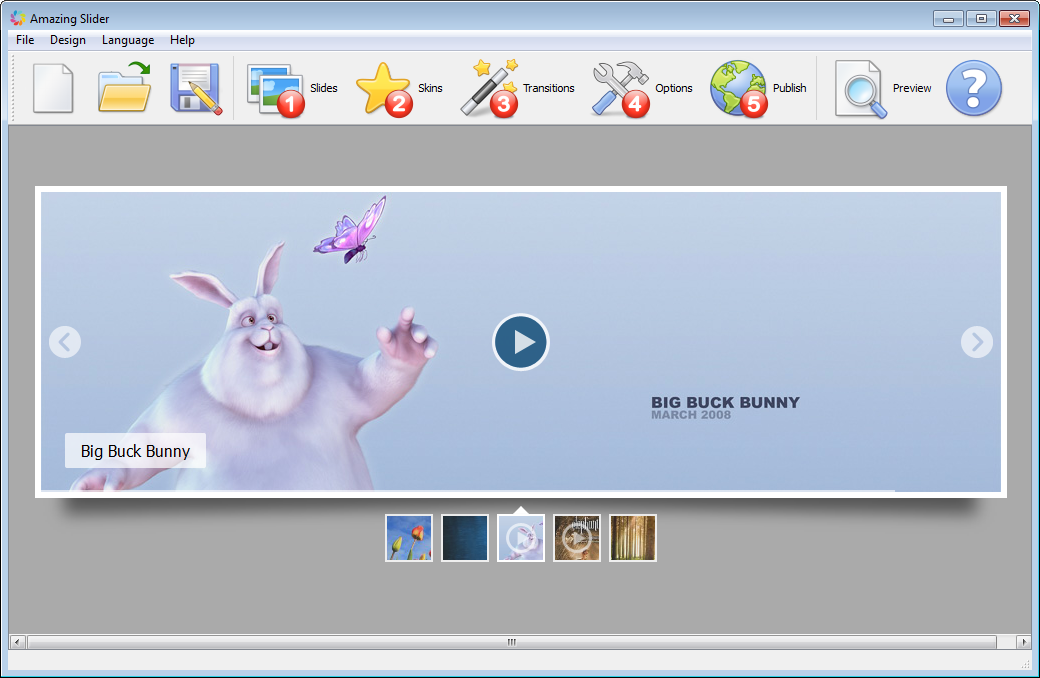Click the Amazing Slider app icon
This screenshot has width=1040, height=678.
[x=18, y=18]
